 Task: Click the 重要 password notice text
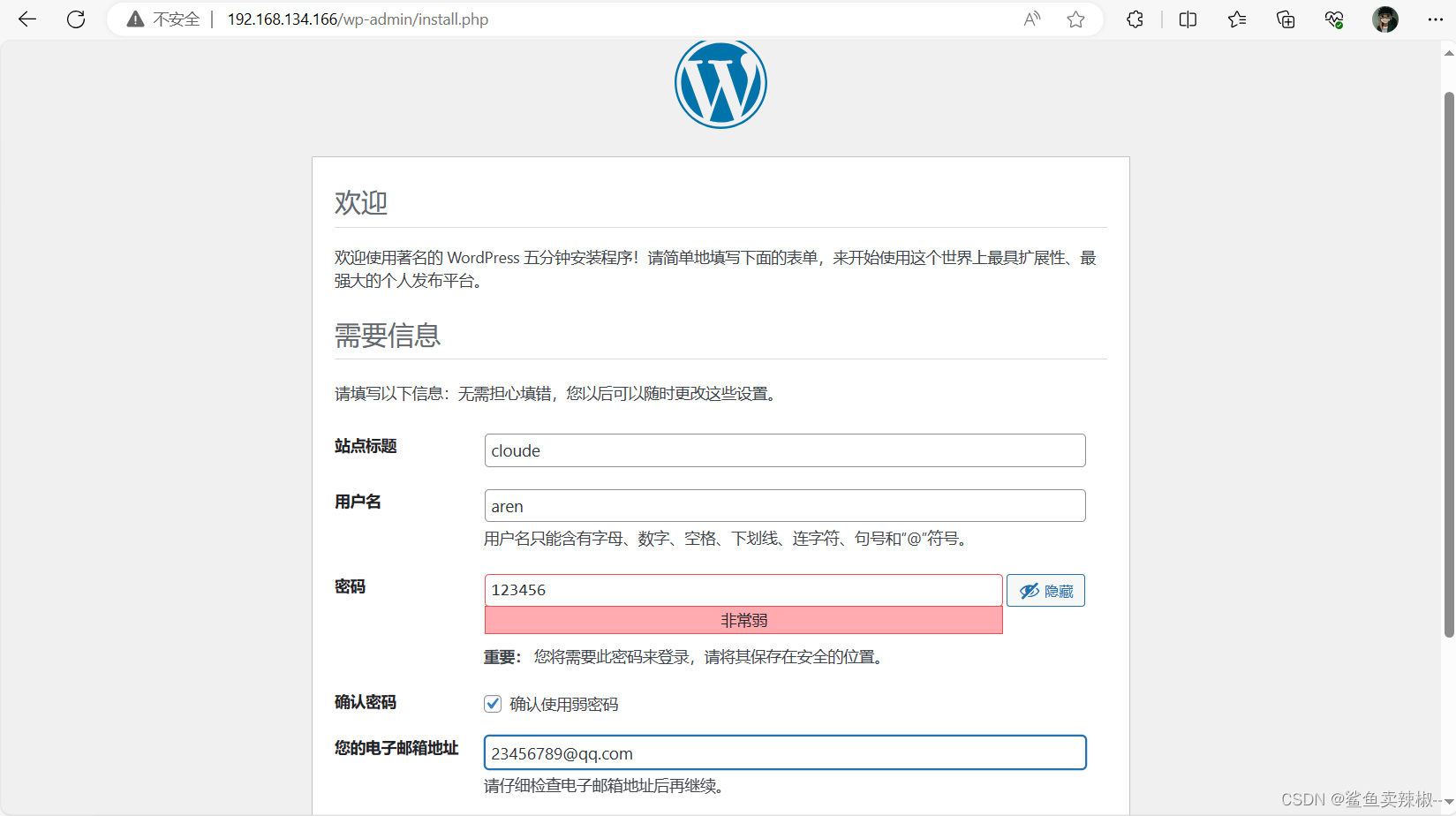coord(685,657)
